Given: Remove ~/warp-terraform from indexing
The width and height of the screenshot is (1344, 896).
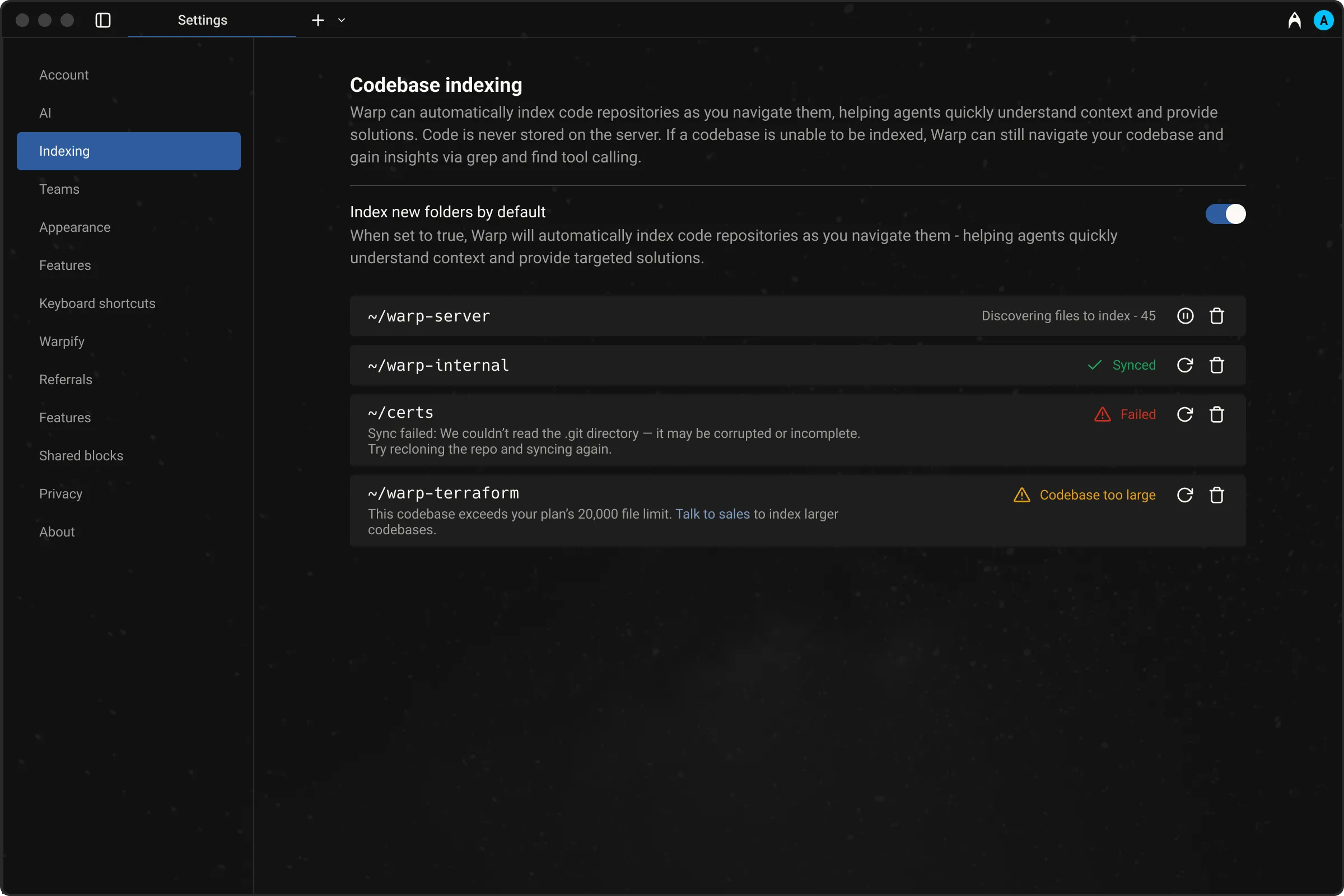Looking at the screenshot, I should coord(1216,495).
